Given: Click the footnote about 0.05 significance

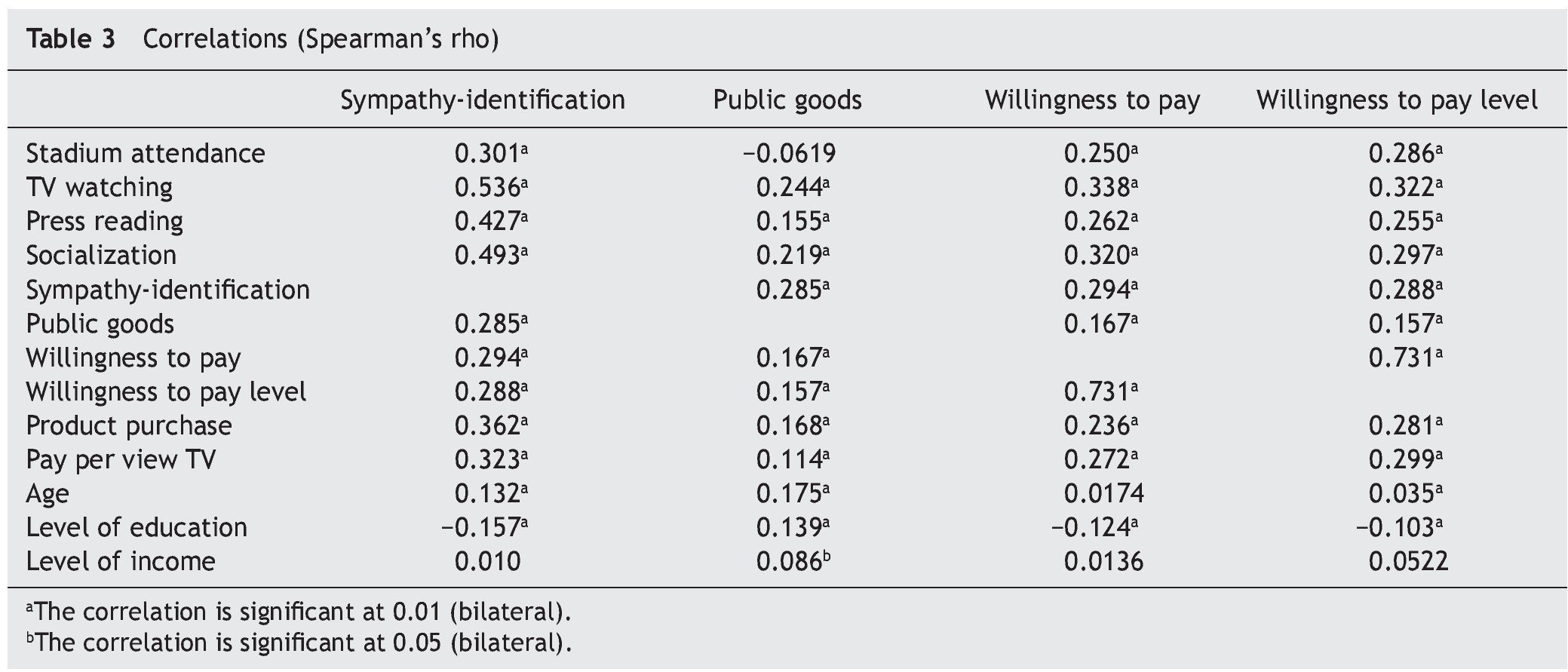Looking at the screenshot, I should coord(299,643).
